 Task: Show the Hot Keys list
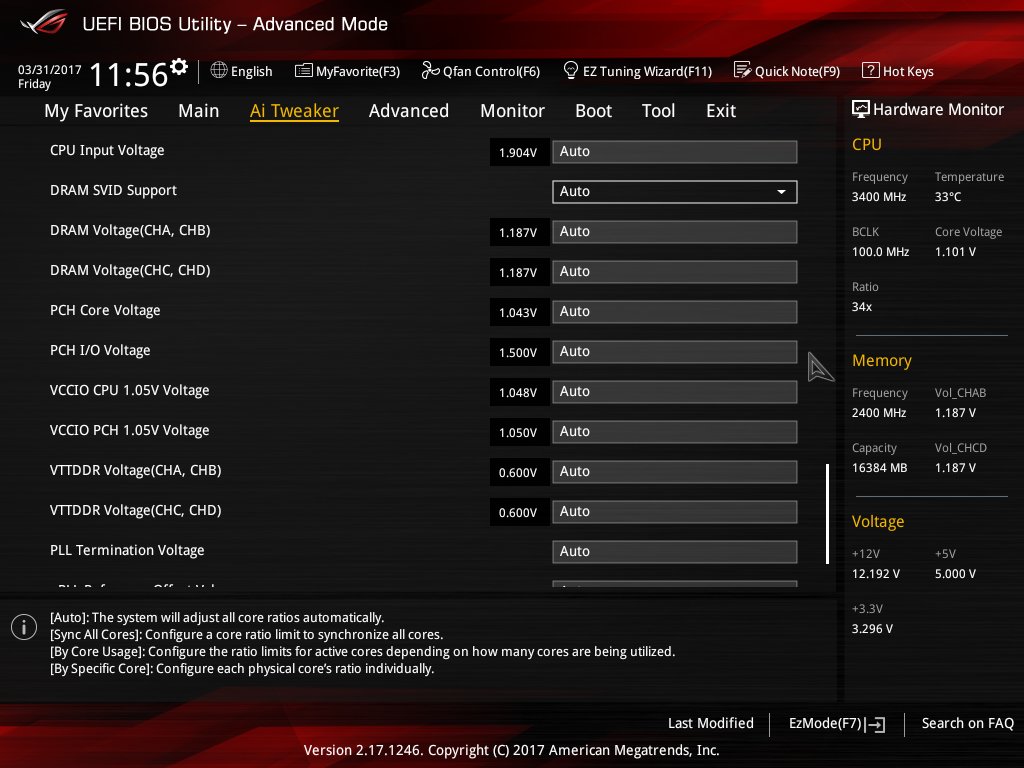point(898,71)
